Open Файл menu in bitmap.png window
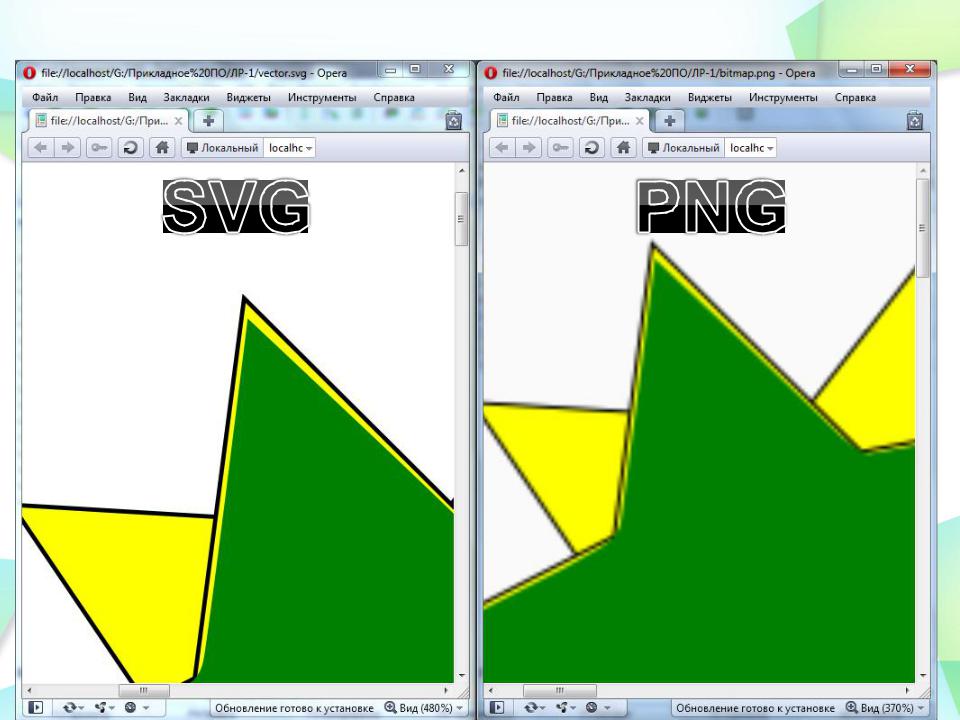Viewport: 960px width, 720px height. (506, 97)
